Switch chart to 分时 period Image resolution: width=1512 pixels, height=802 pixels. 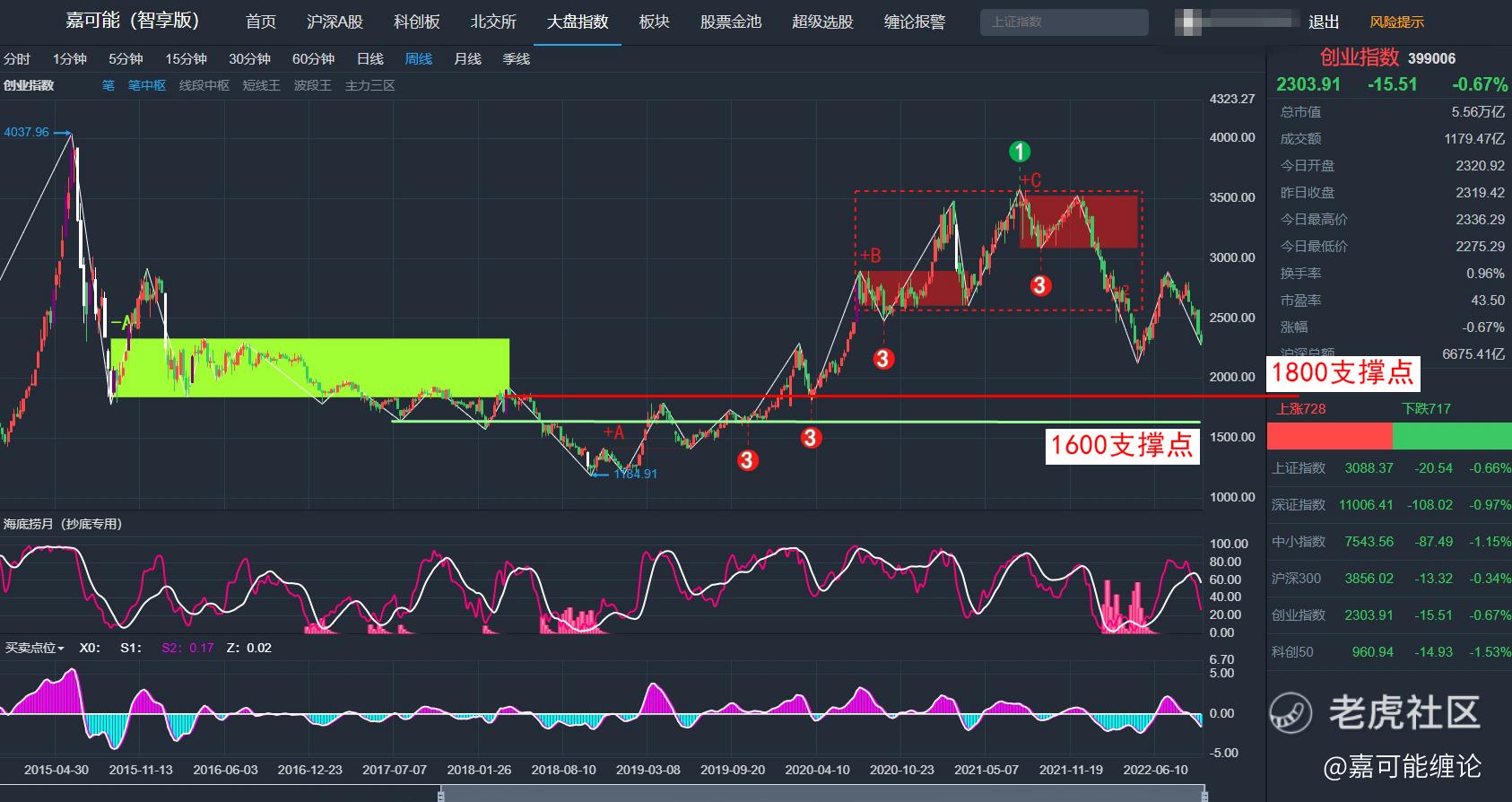(x=17, y=59)
